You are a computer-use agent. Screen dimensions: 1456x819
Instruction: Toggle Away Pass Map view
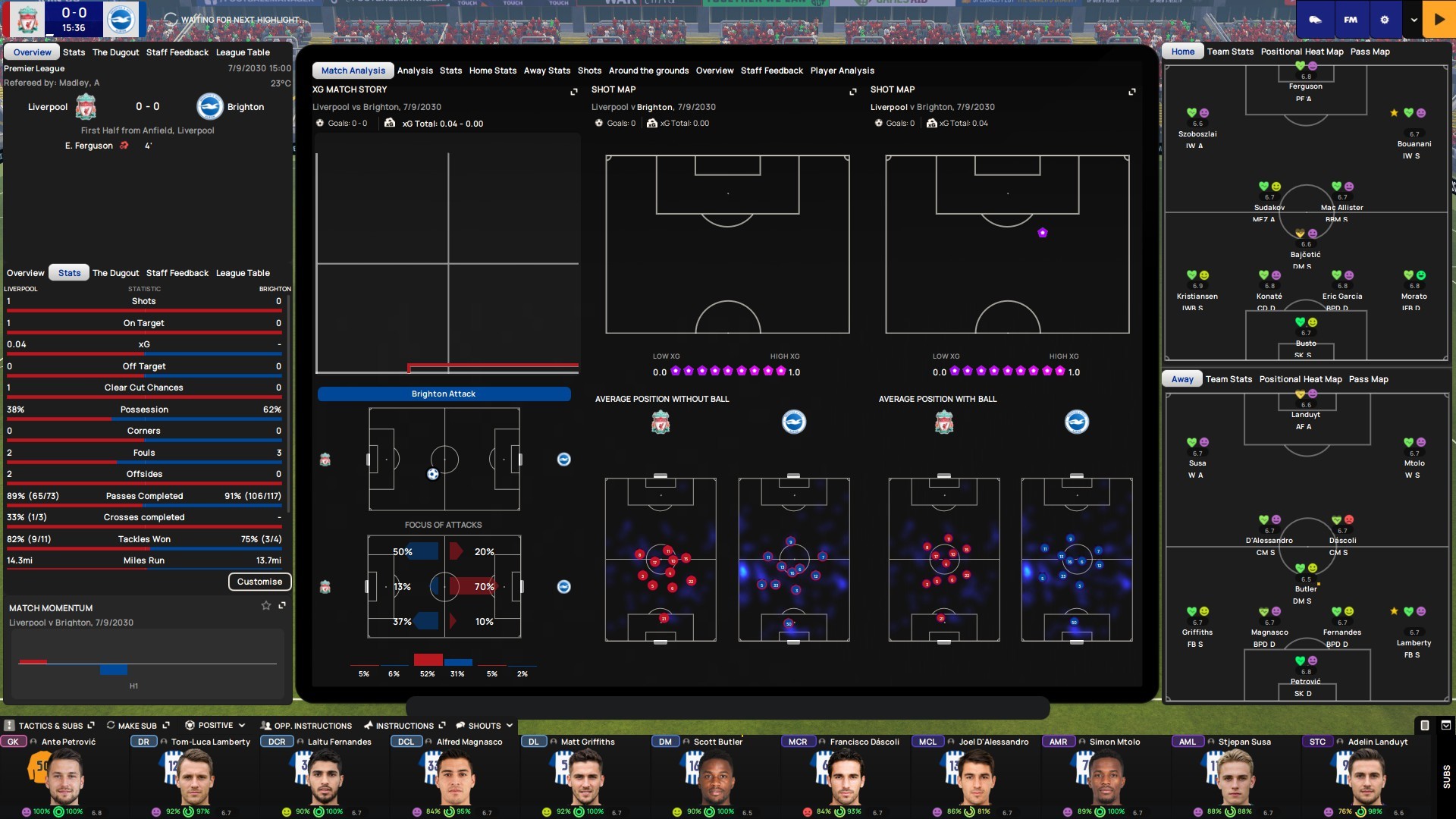[1368, 379]
